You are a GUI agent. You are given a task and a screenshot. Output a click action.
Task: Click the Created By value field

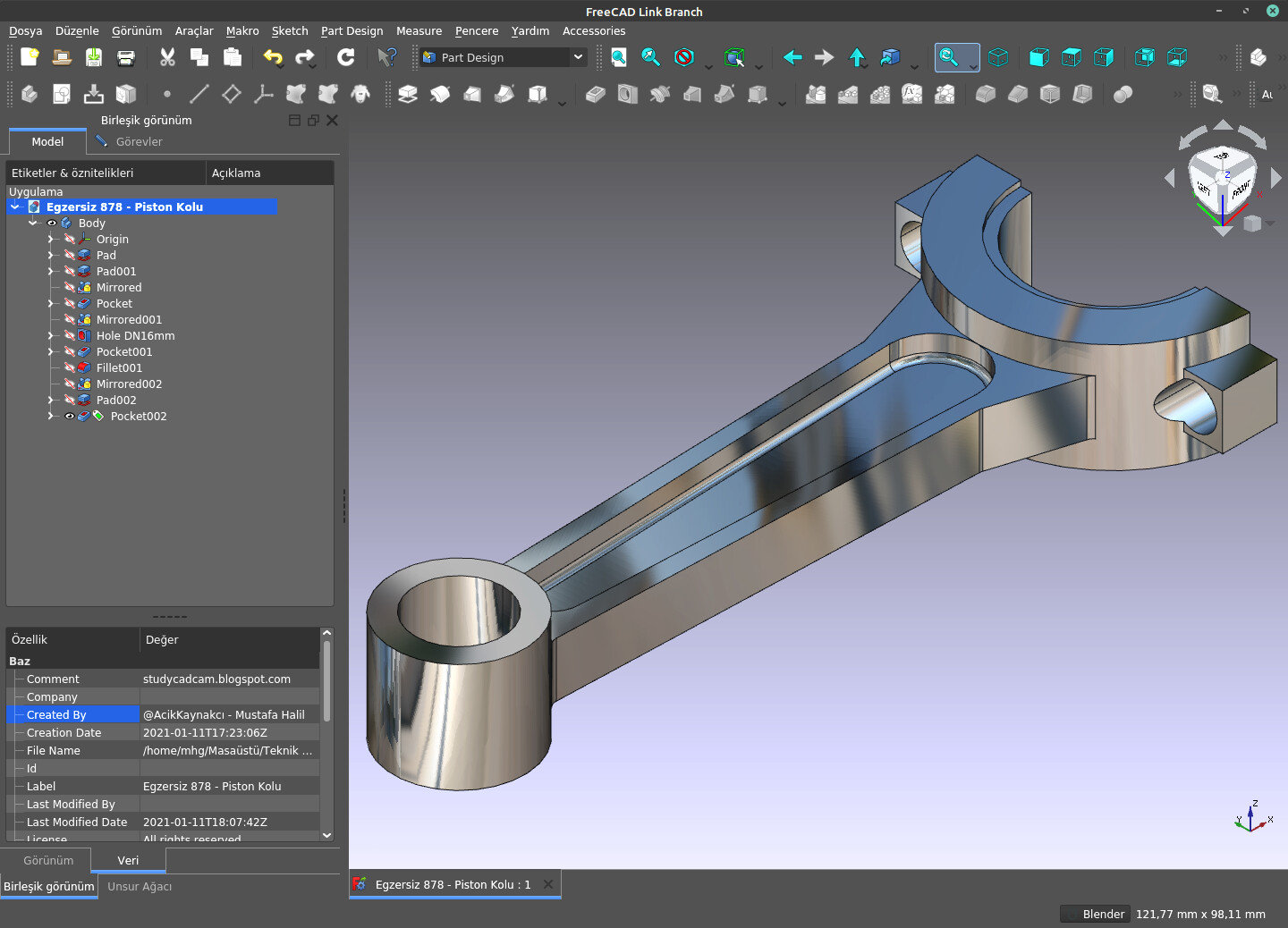coord(229,715)
